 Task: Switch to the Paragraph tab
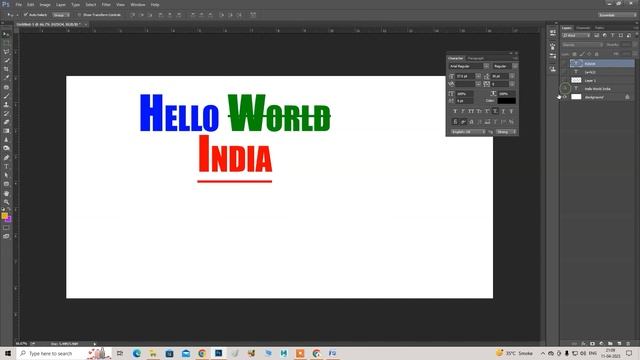coord(476,58)
